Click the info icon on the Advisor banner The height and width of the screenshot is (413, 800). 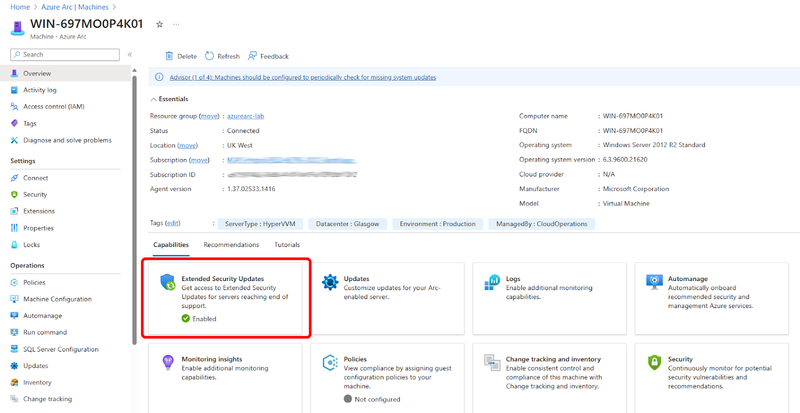[159, 78]
